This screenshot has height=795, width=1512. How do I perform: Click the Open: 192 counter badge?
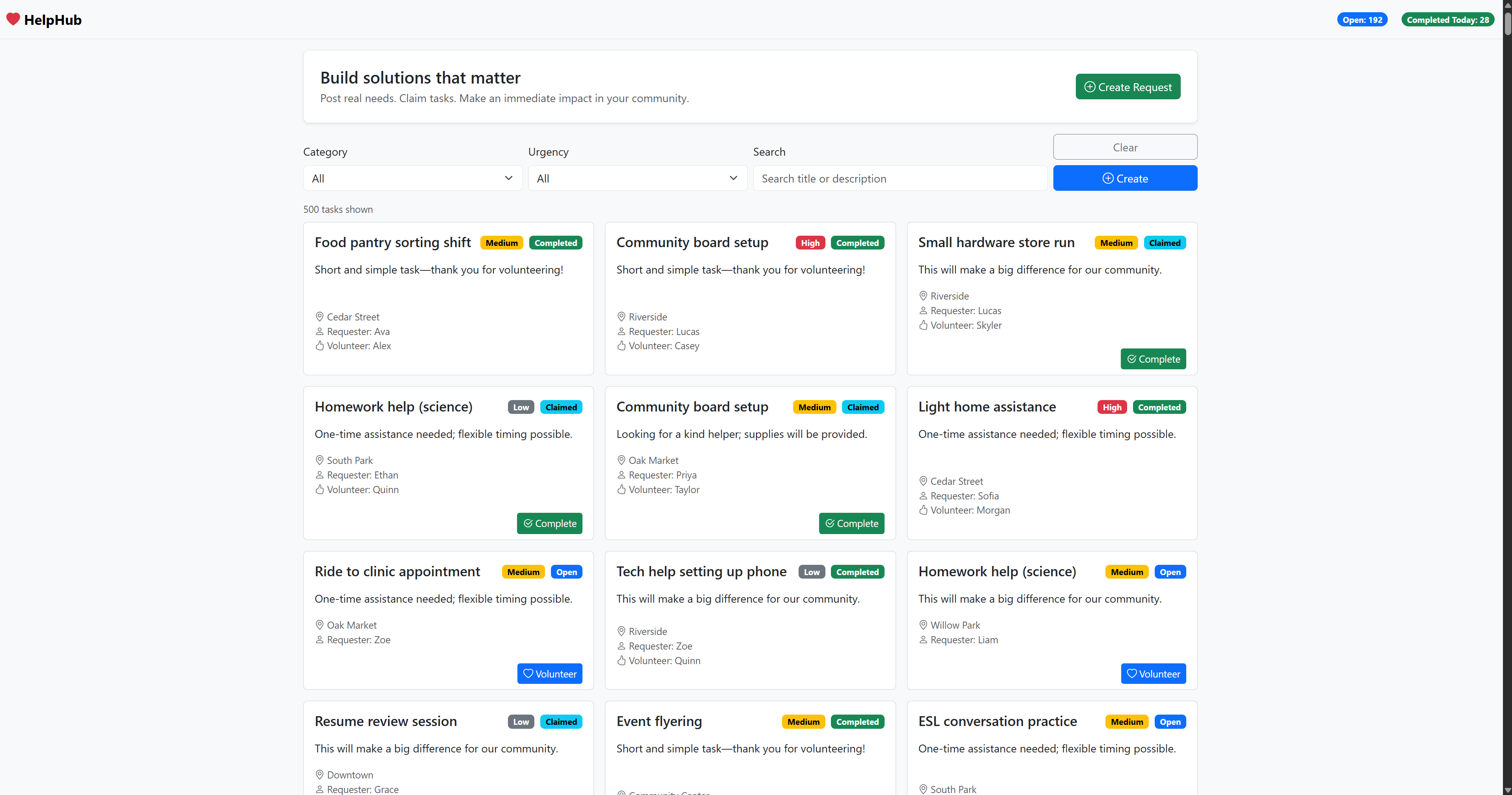[x=1362, y=19]
